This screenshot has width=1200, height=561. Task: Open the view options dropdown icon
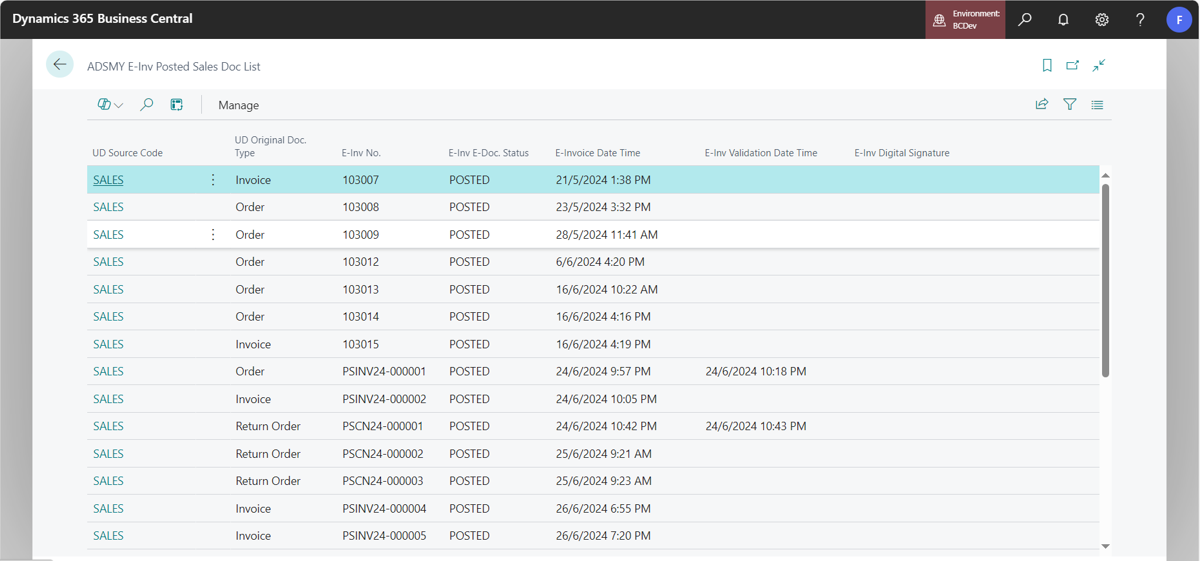110,104
